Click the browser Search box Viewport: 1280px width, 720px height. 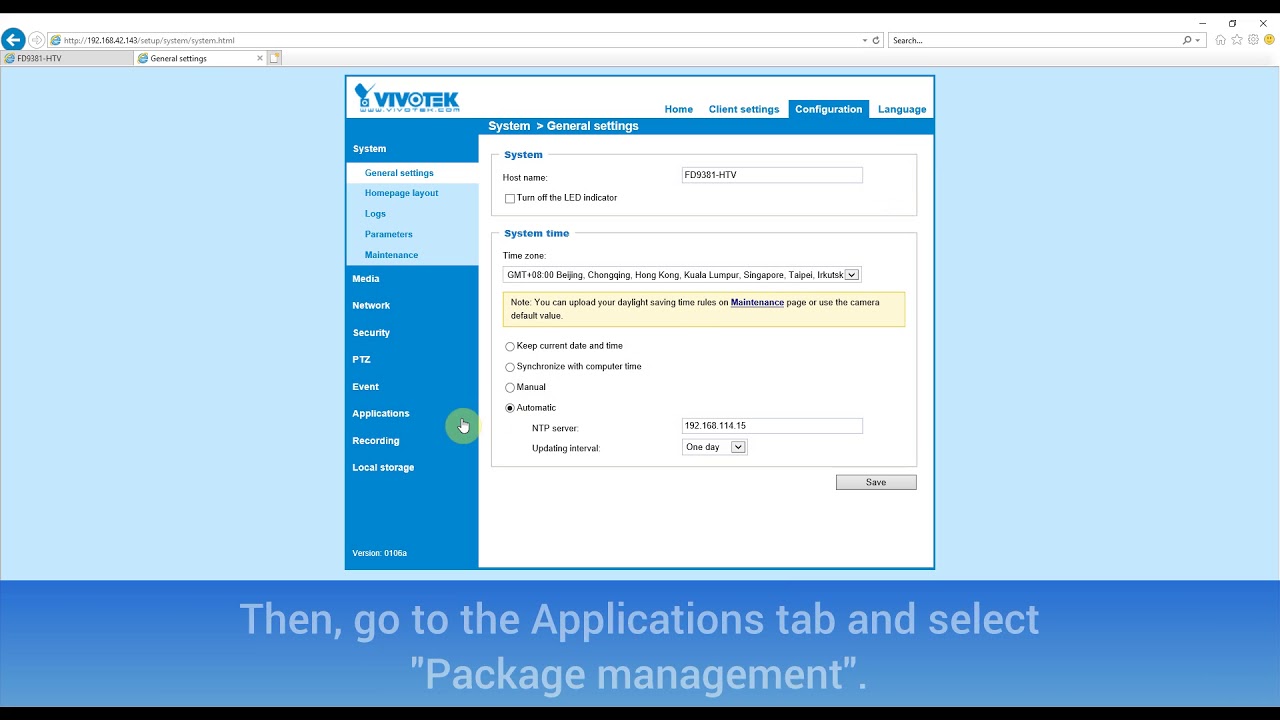tap(1035, 41)
